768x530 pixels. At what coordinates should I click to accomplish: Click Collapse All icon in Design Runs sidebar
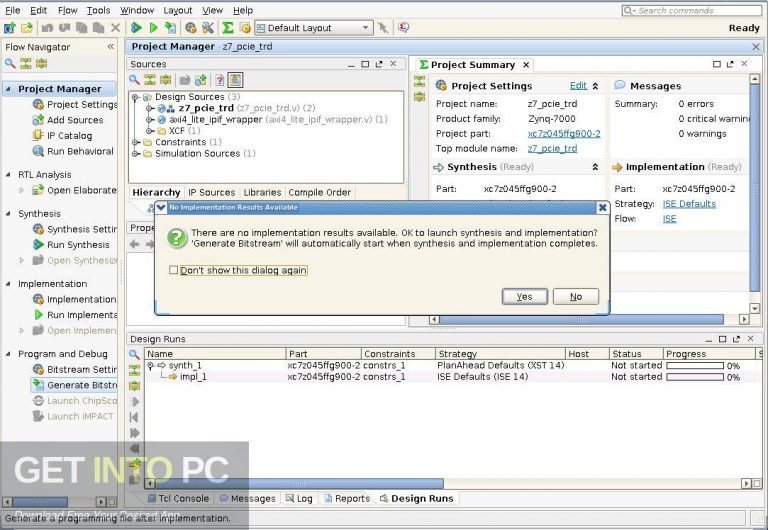point(134,370)
